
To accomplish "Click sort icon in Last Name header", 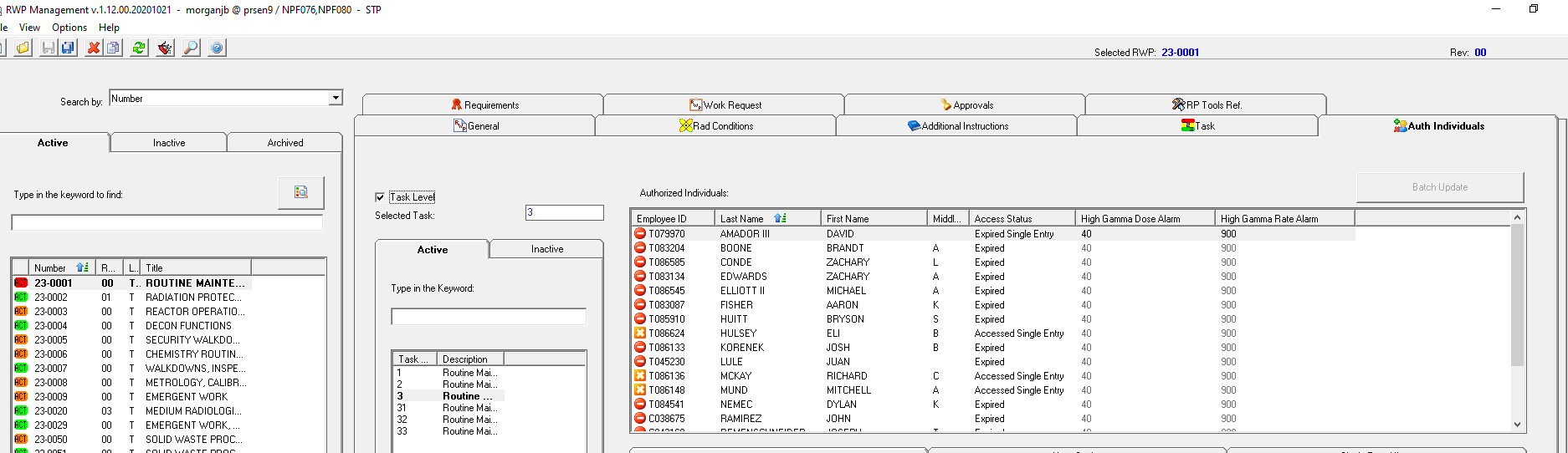I will [780, 218].
